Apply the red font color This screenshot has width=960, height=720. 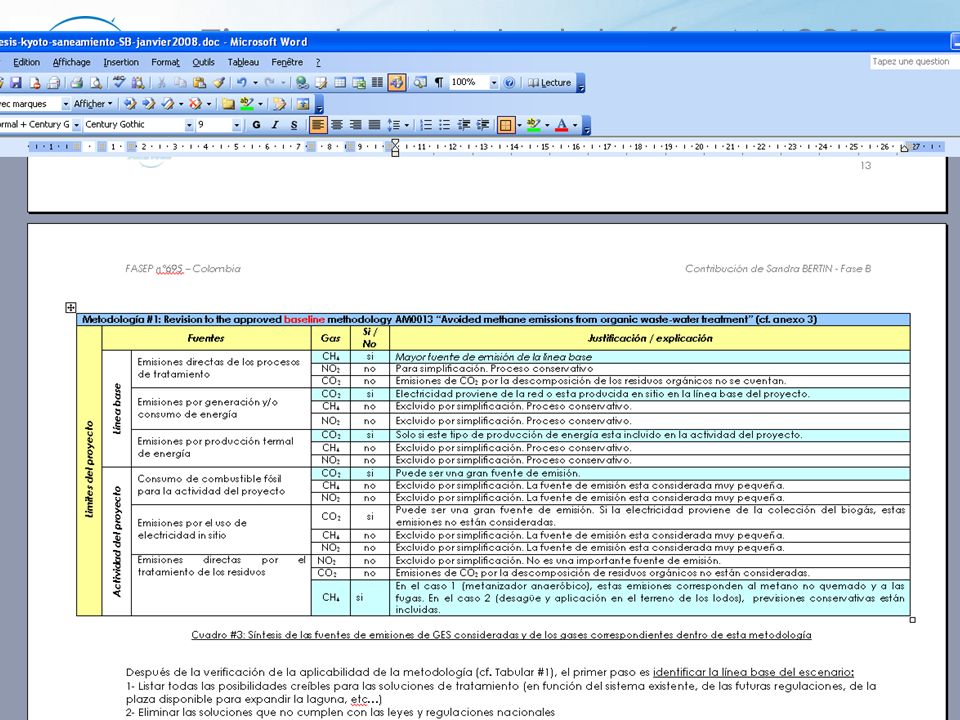click(x=561, y=125)
